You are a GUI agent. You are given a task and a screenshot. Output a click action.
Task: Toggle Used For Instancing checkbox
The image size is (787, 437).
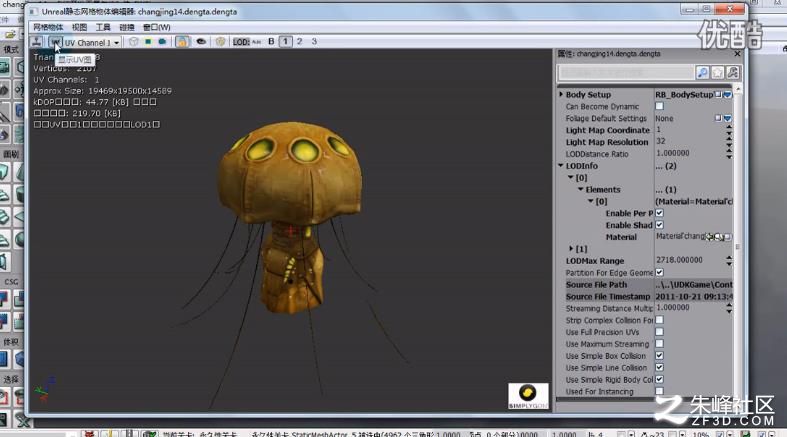(x=660, y=391)
